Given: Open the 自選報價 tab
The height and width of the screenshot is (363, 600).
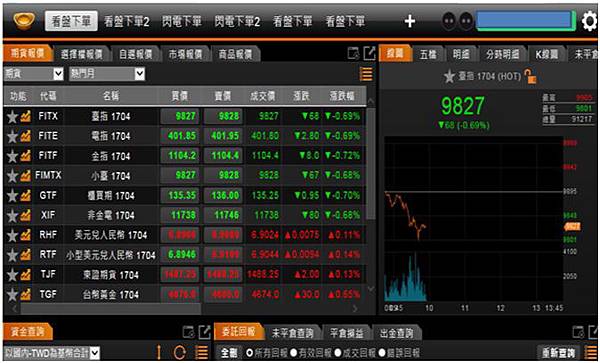Looking at the screenshot, I should pos(135,54).
